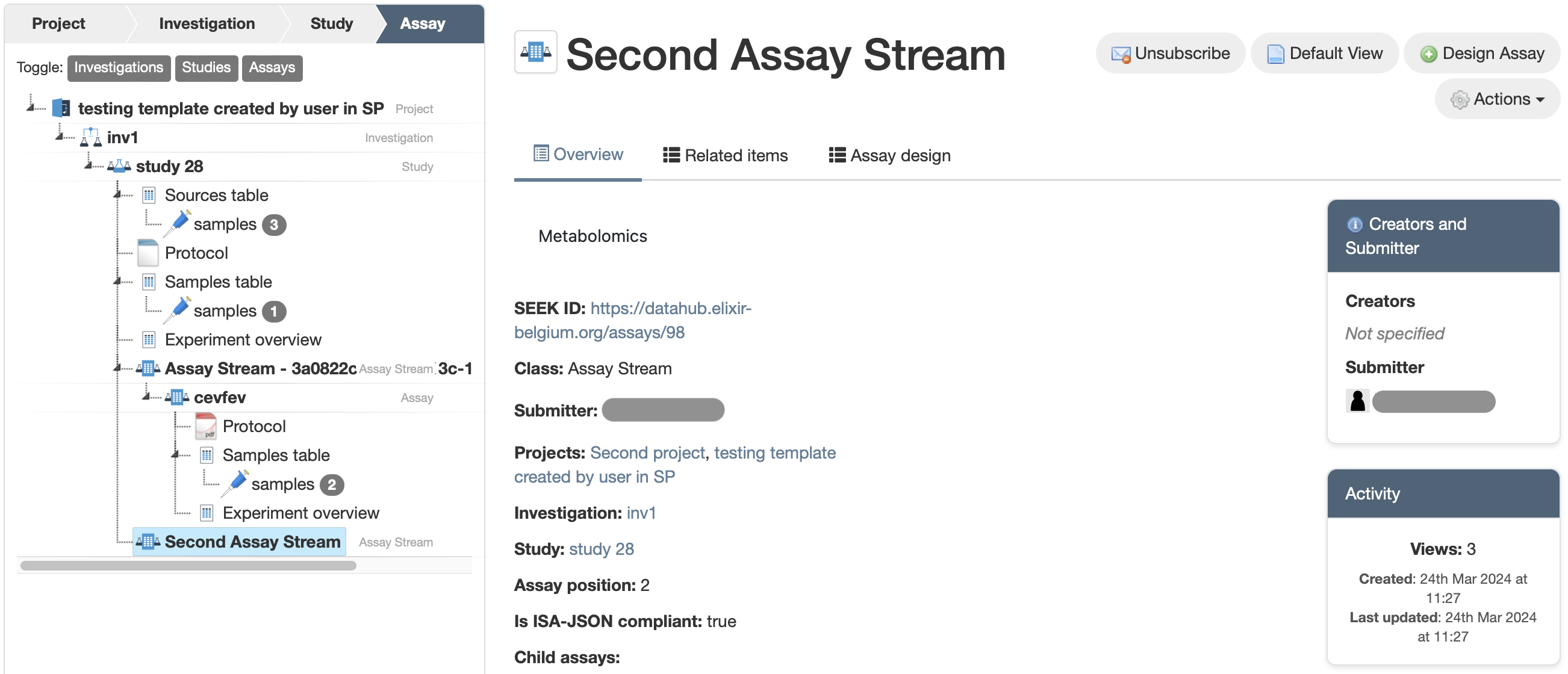
Task: Toggle Assays visibility in the tree
Action: [272, 67]
